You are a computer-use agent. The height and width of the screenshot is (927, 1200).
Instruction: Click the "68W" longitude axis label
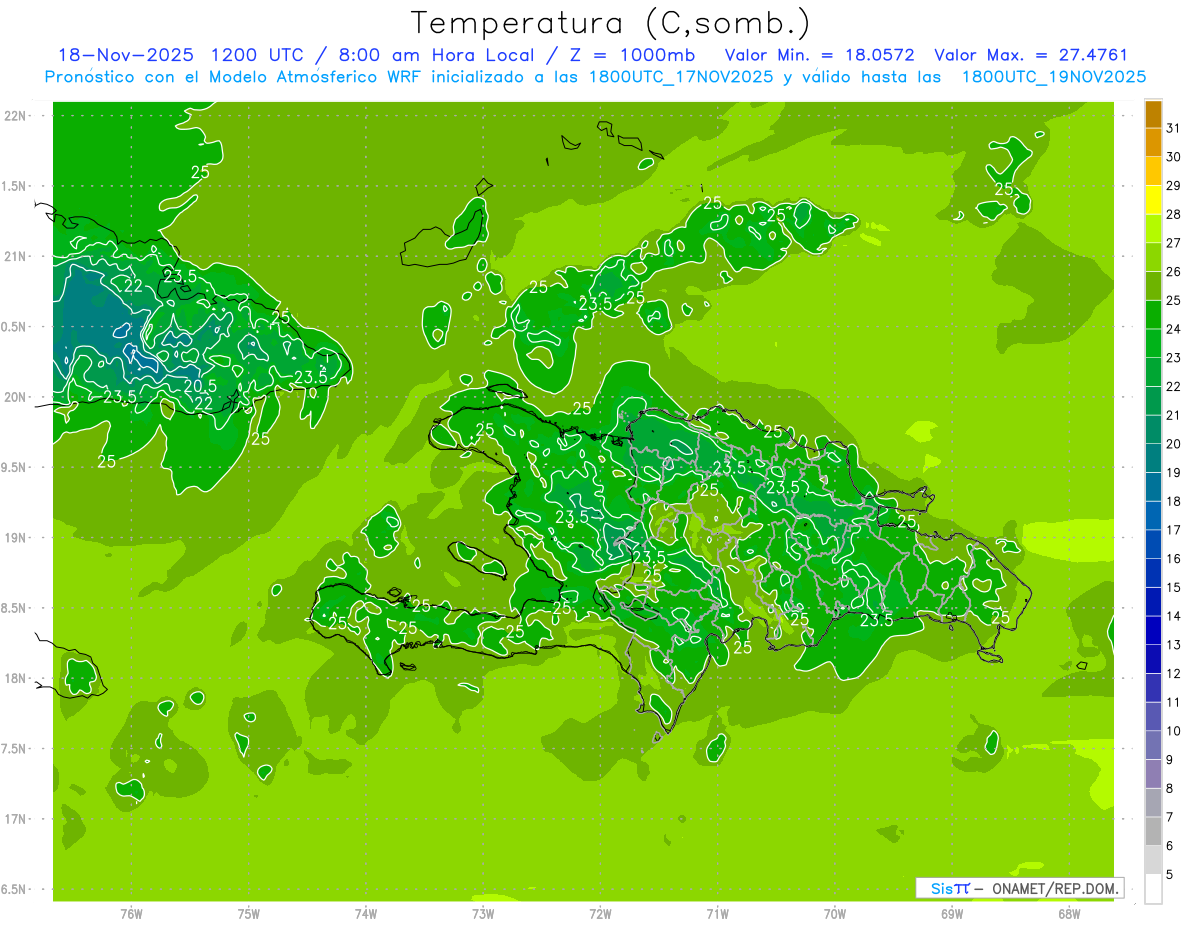1069,914
